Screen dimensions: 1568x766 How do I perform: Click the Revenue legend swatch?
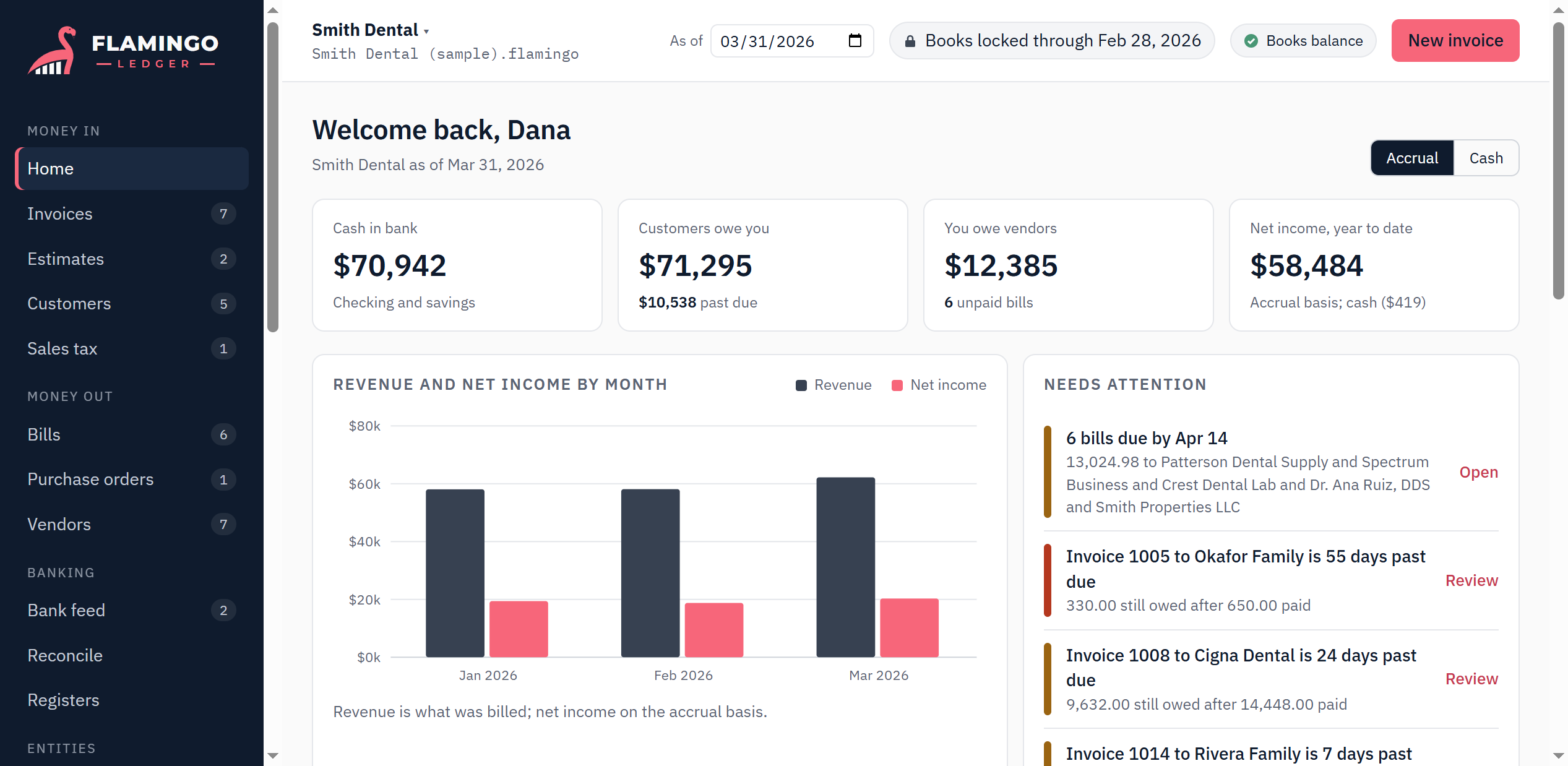[801, 385]
